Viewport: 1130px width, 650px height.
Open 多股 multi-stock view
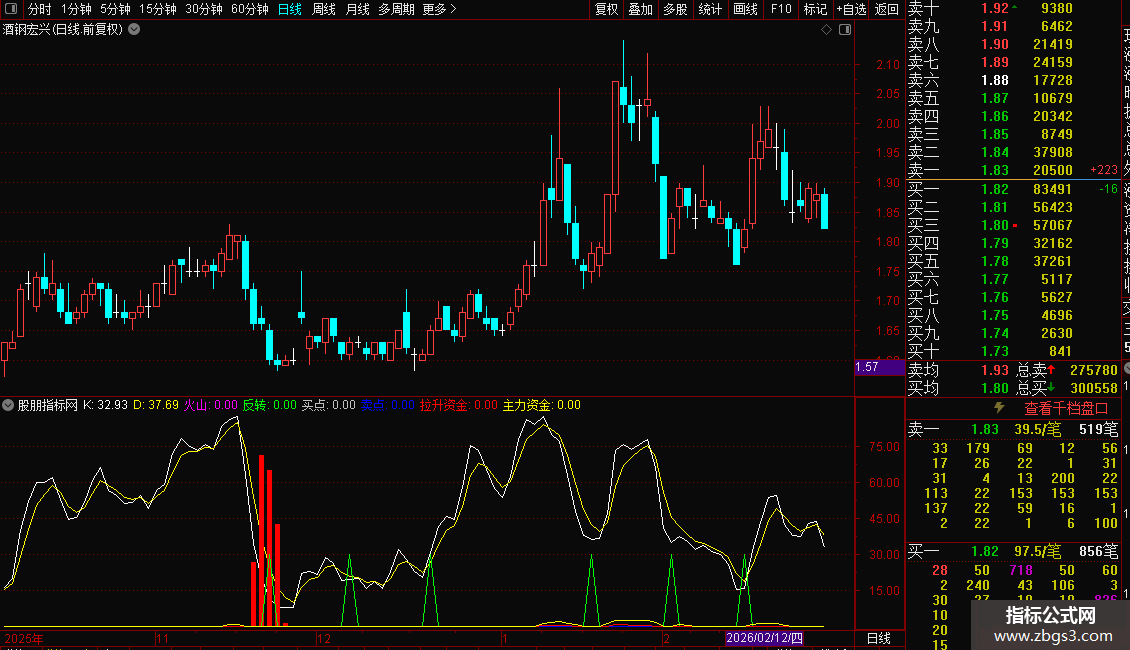(x=675, y=9)
